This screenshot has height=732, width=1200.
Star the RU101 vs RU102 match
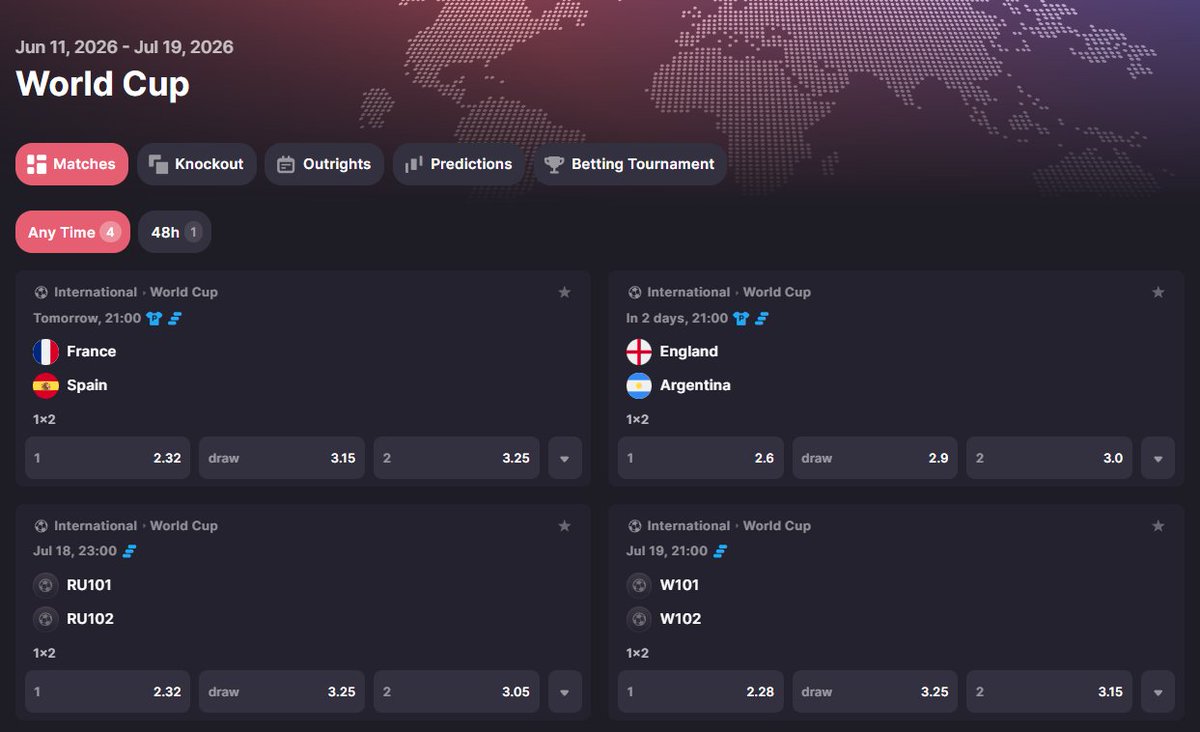pos(564,526)
